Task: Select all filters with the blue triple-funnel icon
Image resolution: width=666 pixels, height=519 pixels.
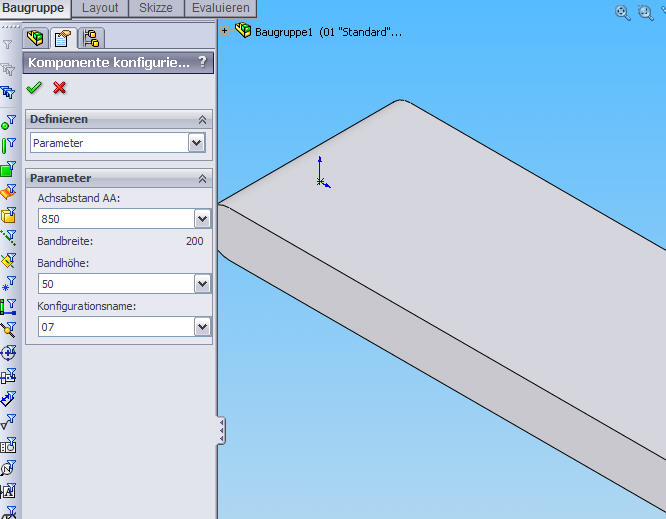Action: click(8, 92)
